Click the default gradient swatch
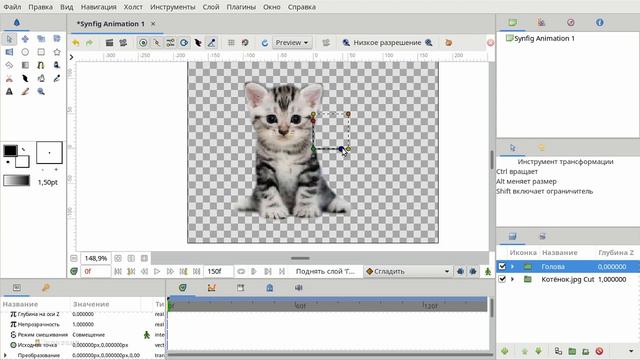 click(x=17, y=180)
